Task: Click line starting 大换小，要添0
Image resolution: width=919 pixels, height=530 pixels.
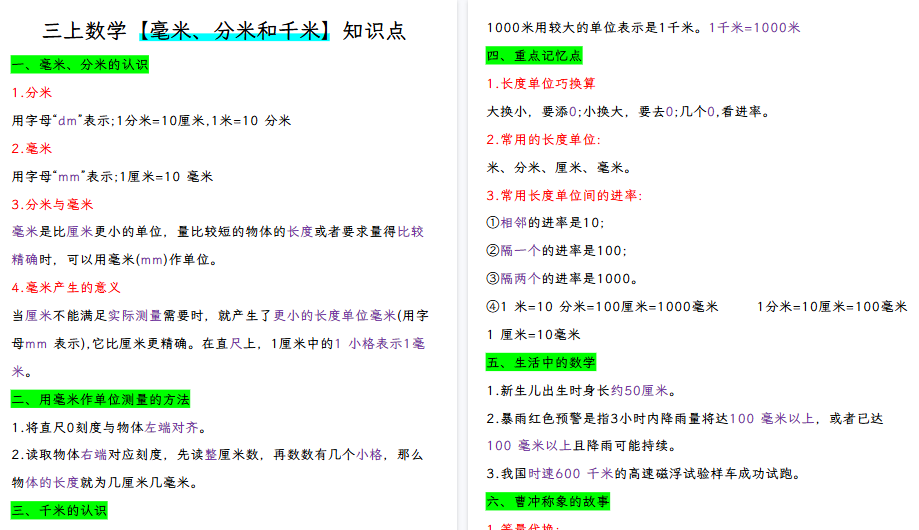Action: pos(628,111)
